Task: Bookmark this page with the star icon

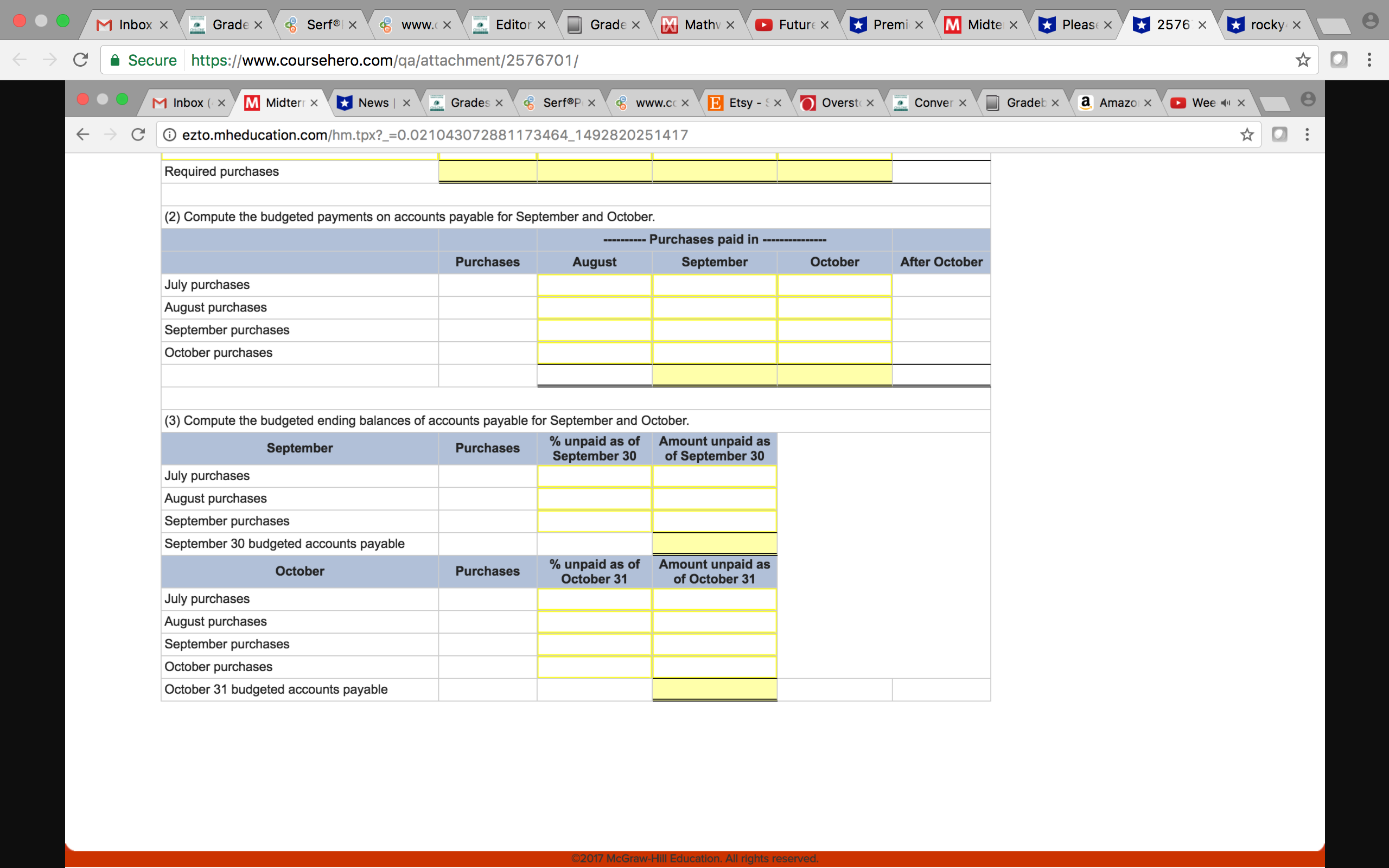Action: click(1303, 60)
